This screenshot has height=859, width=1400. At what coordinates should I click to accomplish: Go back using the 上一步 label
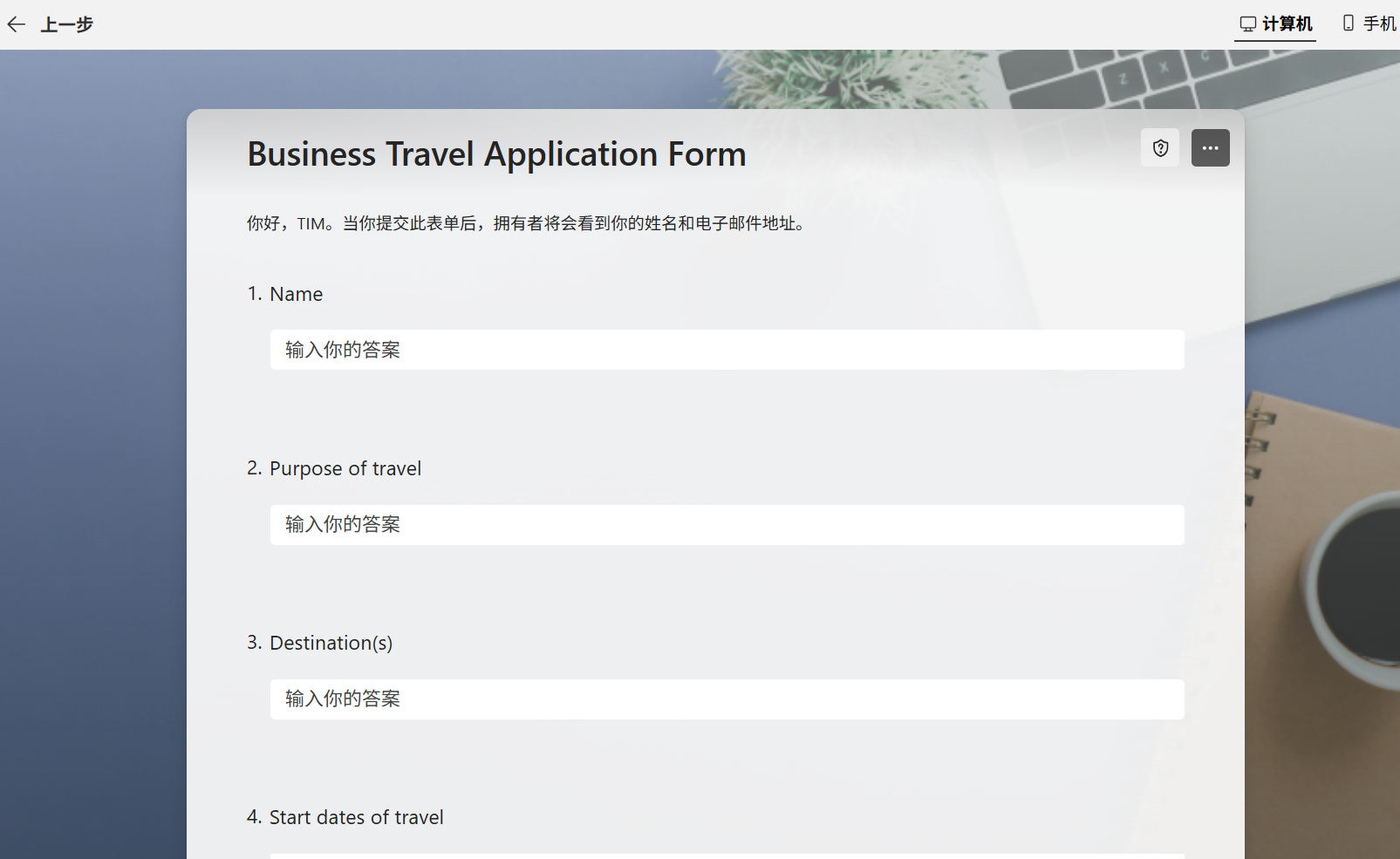click(x=67, y=24)
